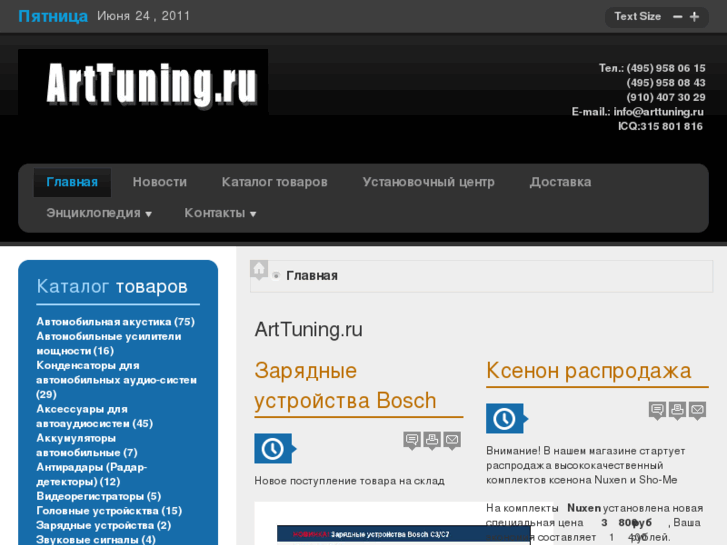Open Установочный центр menu item
This screenshot has height=545, width=727.
428,182
